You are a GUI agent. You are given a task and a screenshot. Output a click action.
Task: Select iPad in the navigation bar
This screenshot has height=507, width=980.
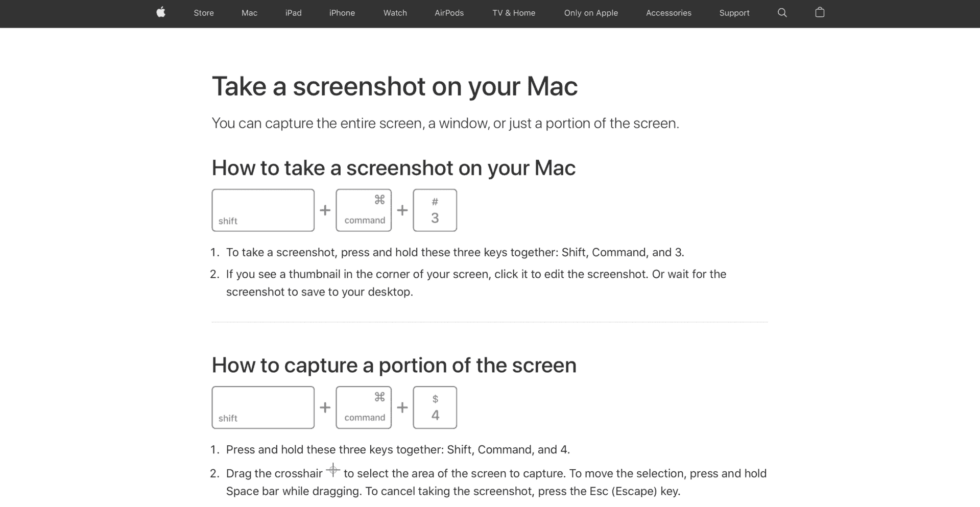pyautogui.click(x=293, y=13)
